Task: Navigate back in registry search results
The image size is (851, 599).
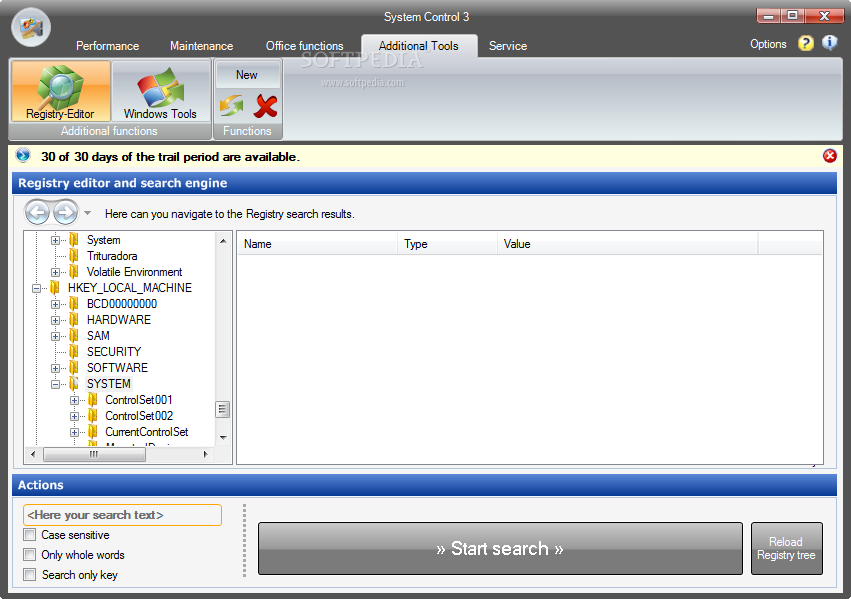Action: 37,213
